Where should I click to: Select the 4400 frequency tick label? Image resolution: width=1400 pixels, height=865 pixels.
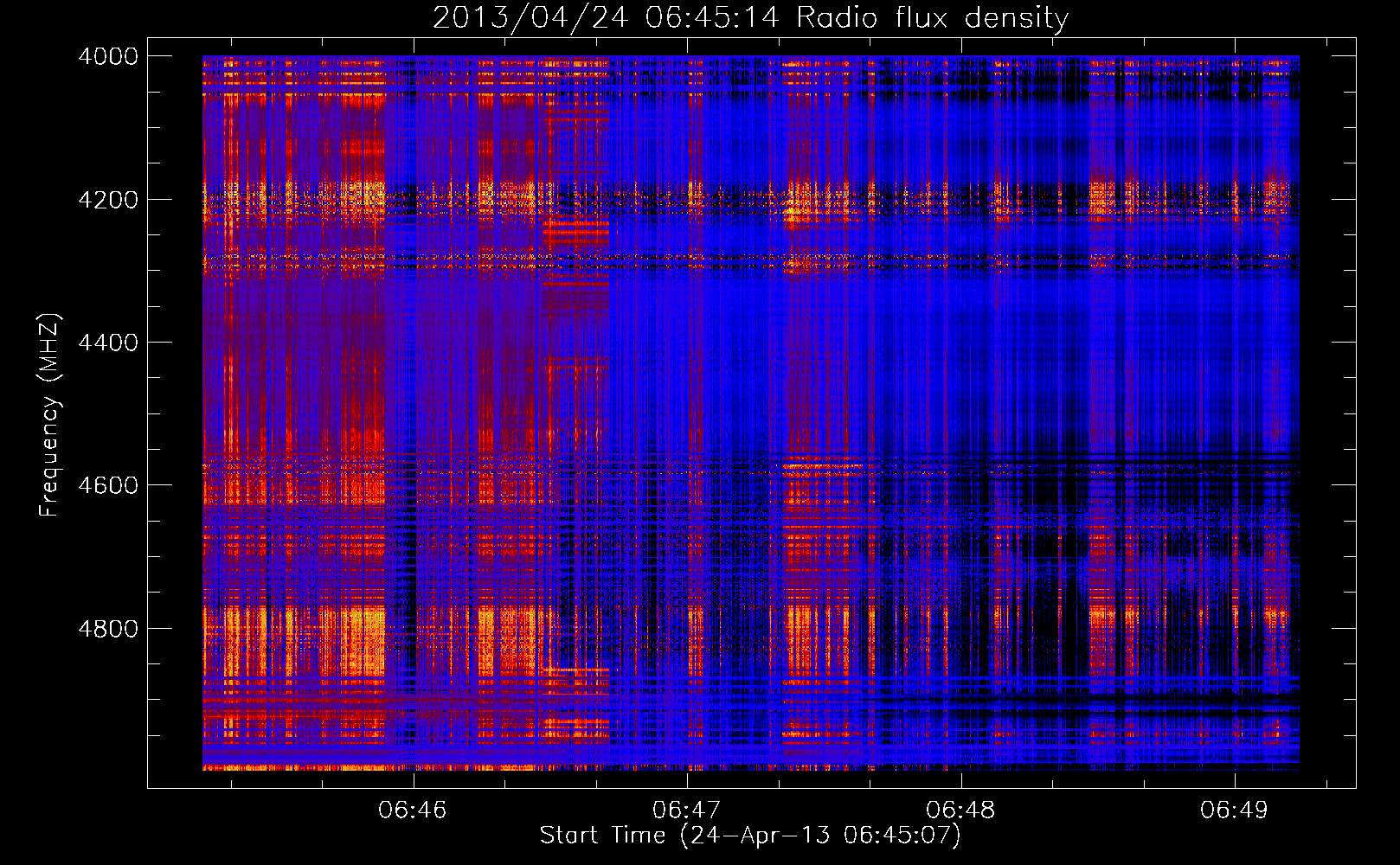click(108, 343)
